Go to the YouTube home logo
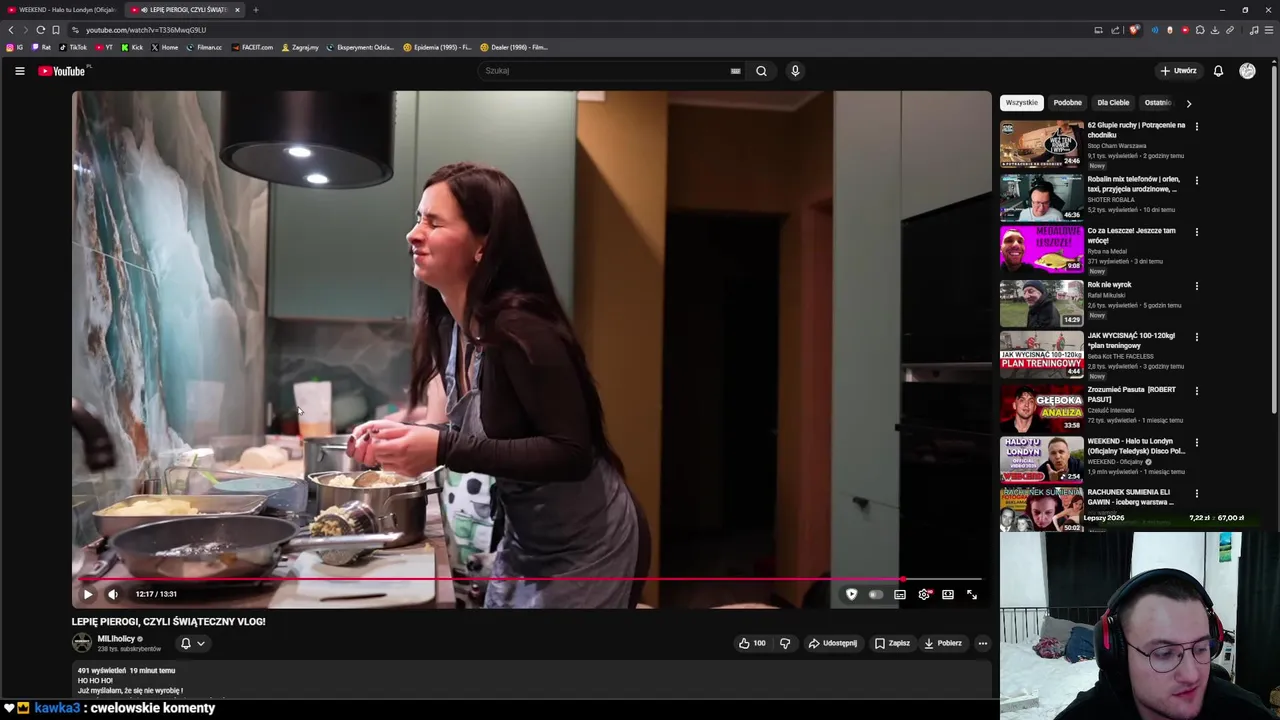The height and width of the screenshot is (720, 1280). (64, 71)
